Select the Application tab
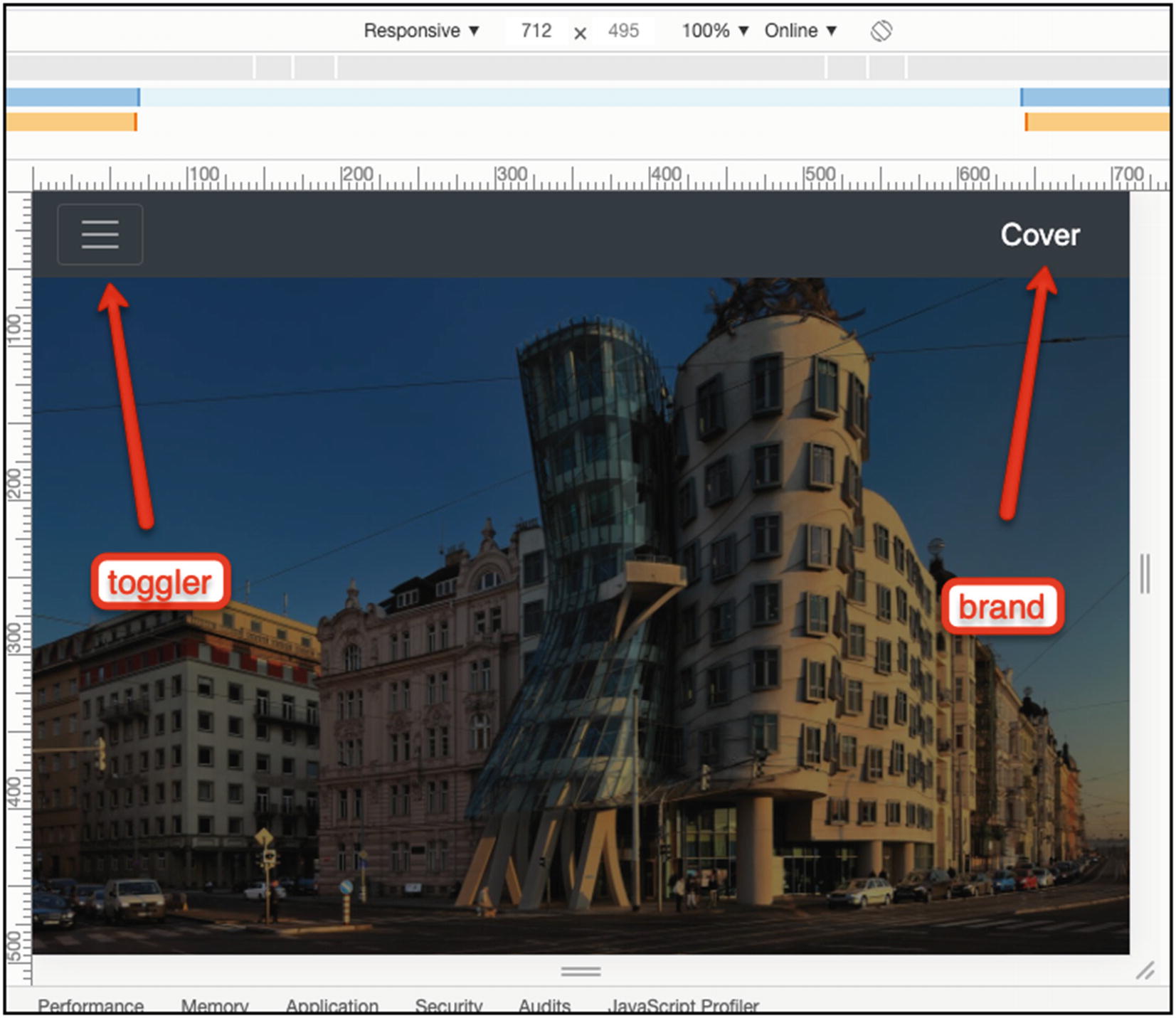Image resolution: width=1176 pixels, height=1018 pixels. [x=332, y=1005]
